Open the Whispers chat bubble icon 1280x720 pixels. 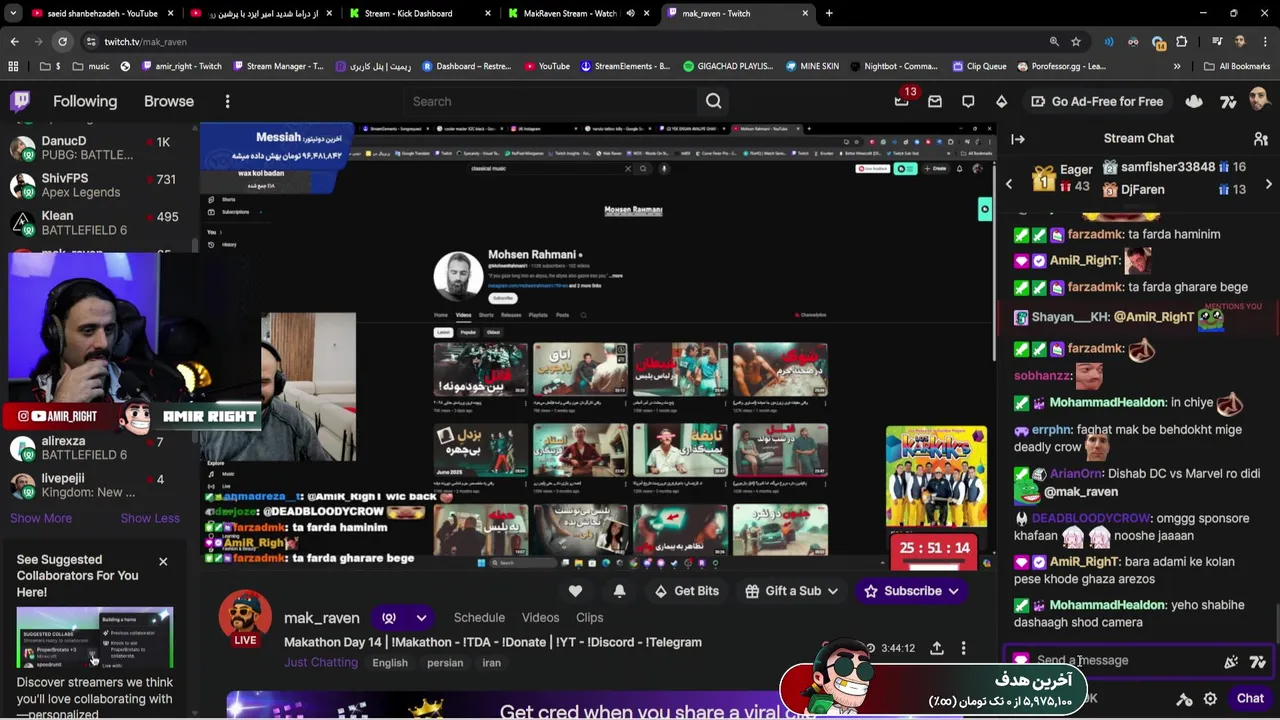point(968,101)
